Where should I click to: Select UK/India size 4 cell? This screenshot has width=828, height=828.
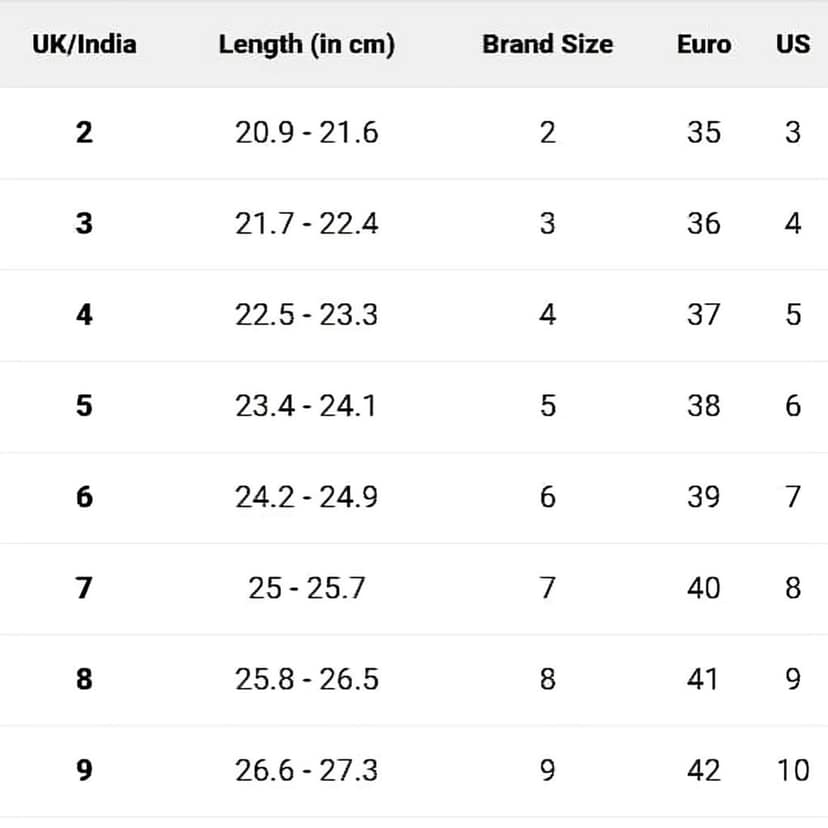pyautogui.click(x=84, y=315)
